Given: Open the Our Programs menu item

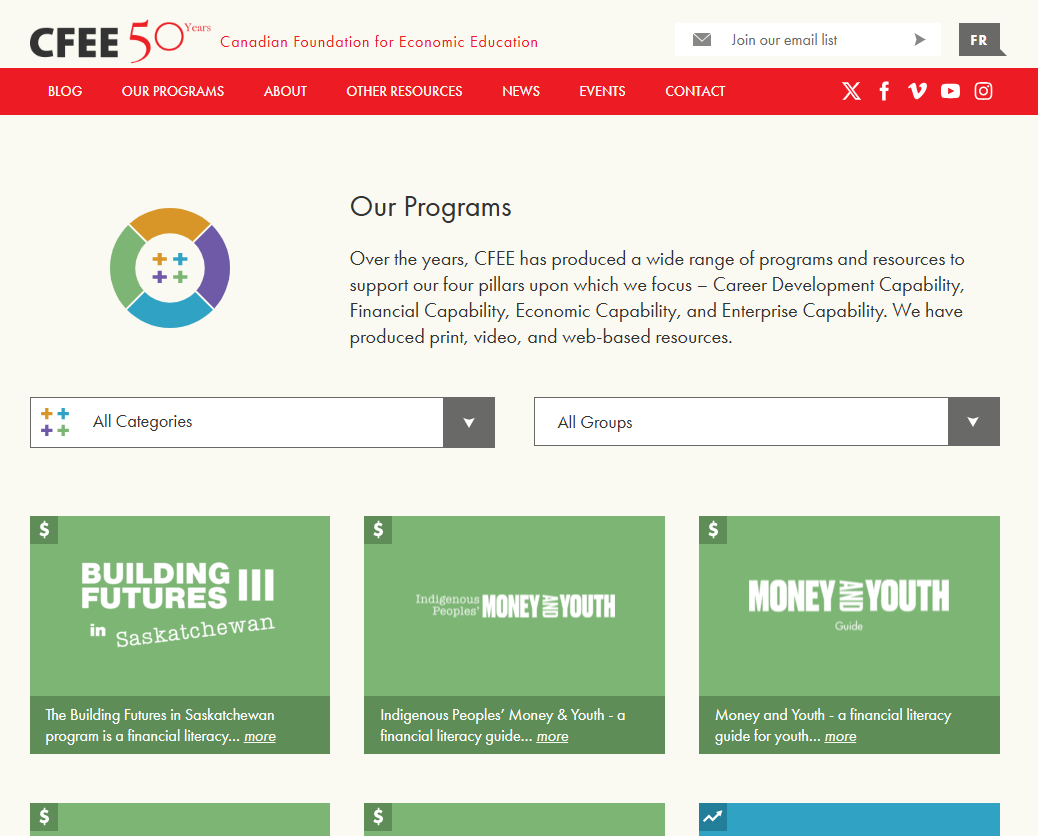Looking at the screenshot, I should (173, 91).
